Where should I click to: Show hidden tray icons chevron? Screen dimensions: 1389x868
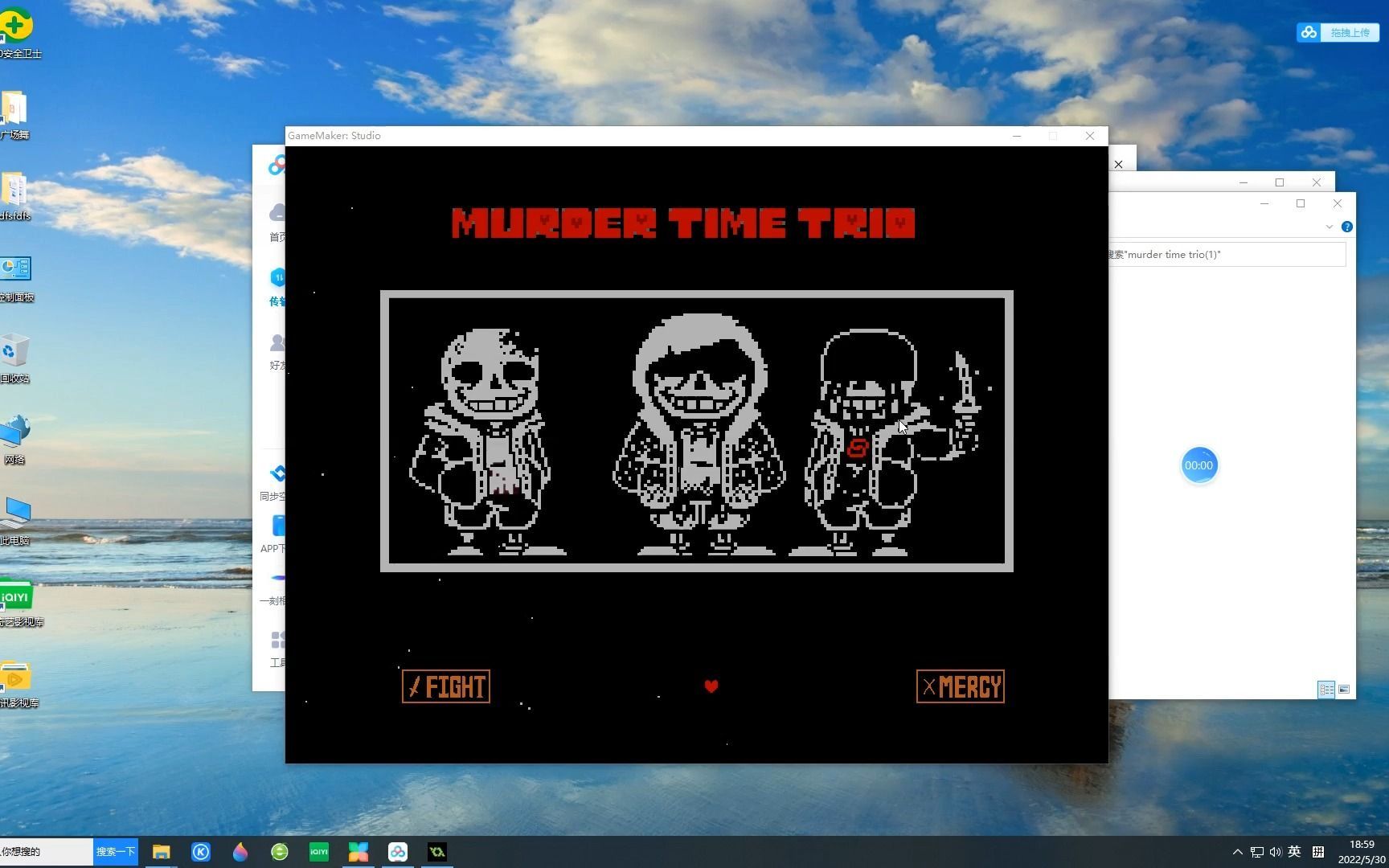(1238, 852)
